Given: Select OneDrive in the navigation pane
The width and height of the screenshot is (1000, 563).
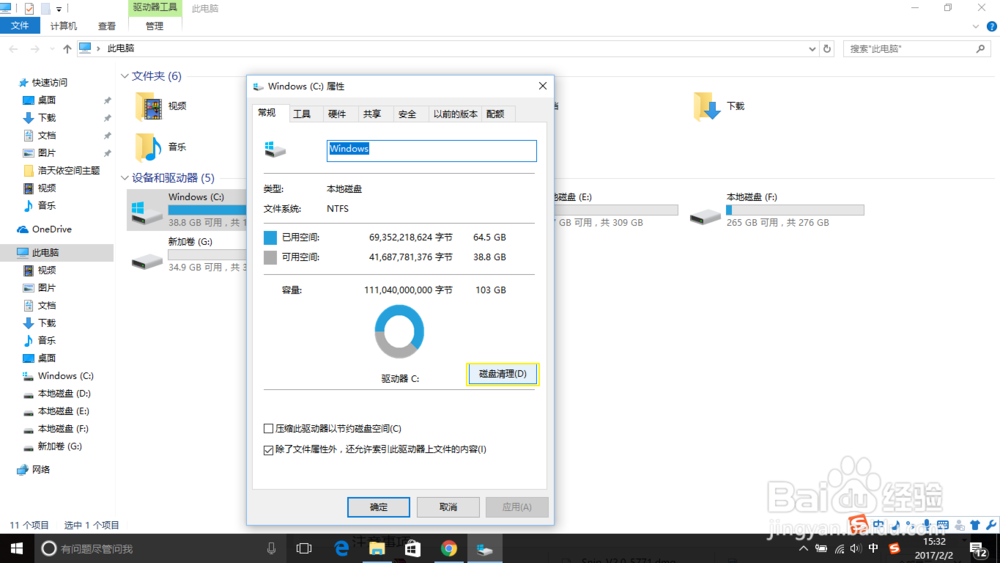Looking at the screenshot, I should click(x=52, y=229).
